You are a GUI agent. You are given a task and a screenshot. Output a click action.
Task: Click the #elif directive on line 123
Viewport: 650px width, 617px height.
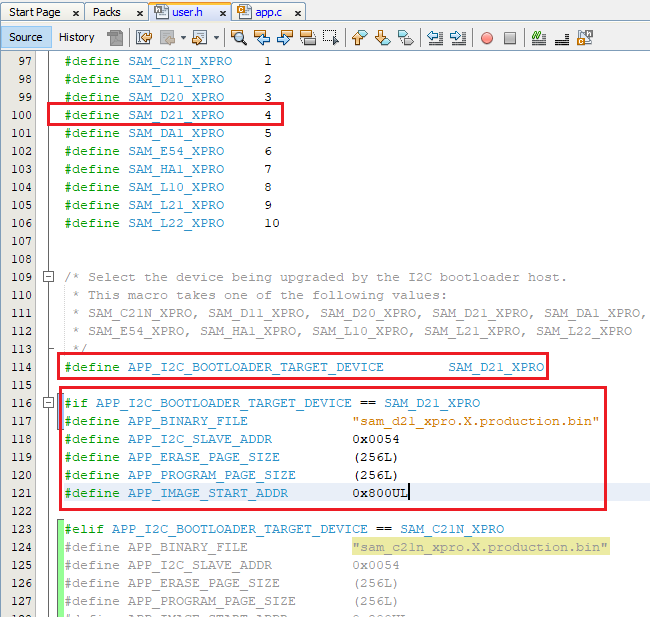84,529
